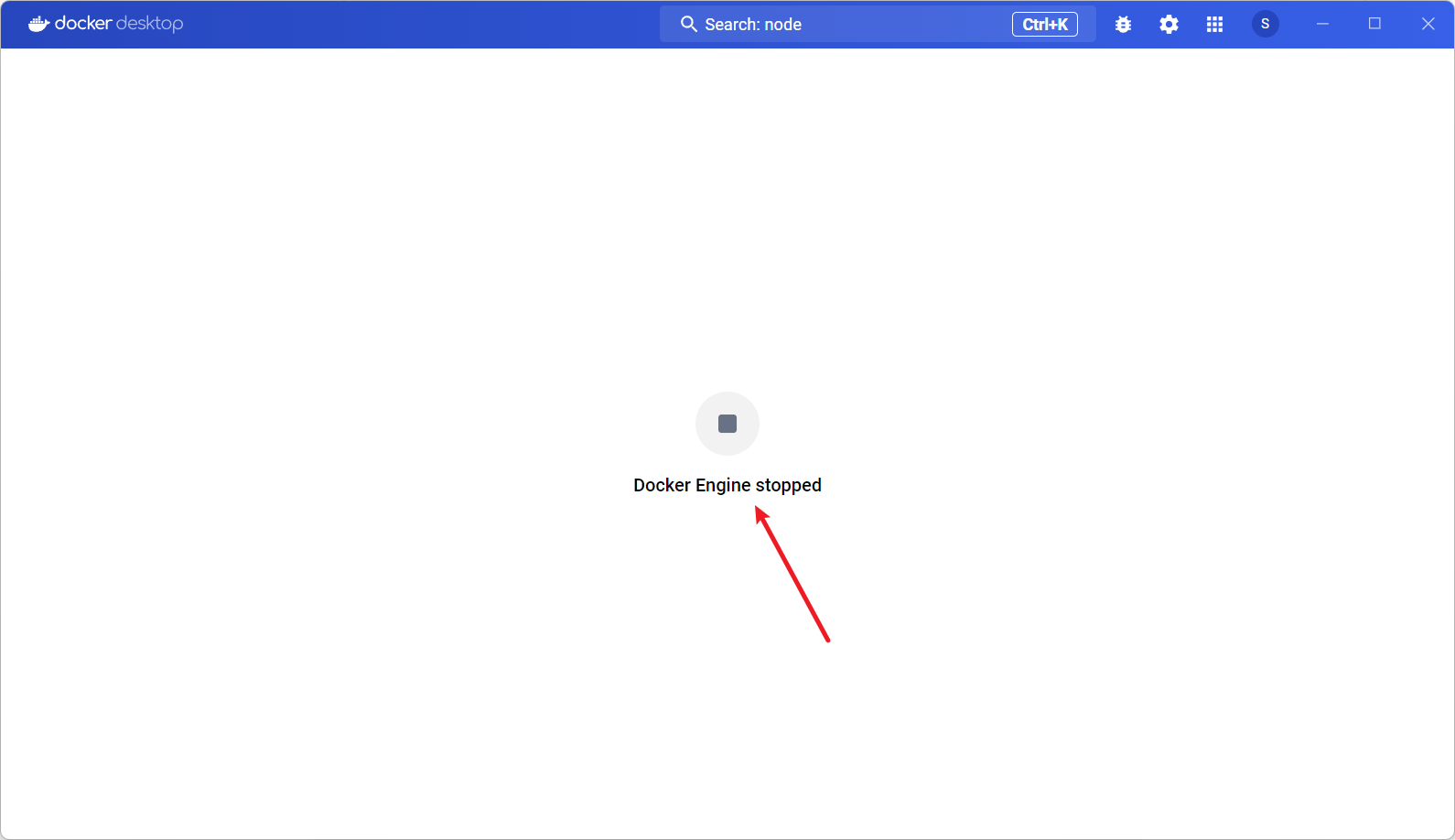Click the word 'Engine' in status text

pyautogui.click(x=722, y=486)
